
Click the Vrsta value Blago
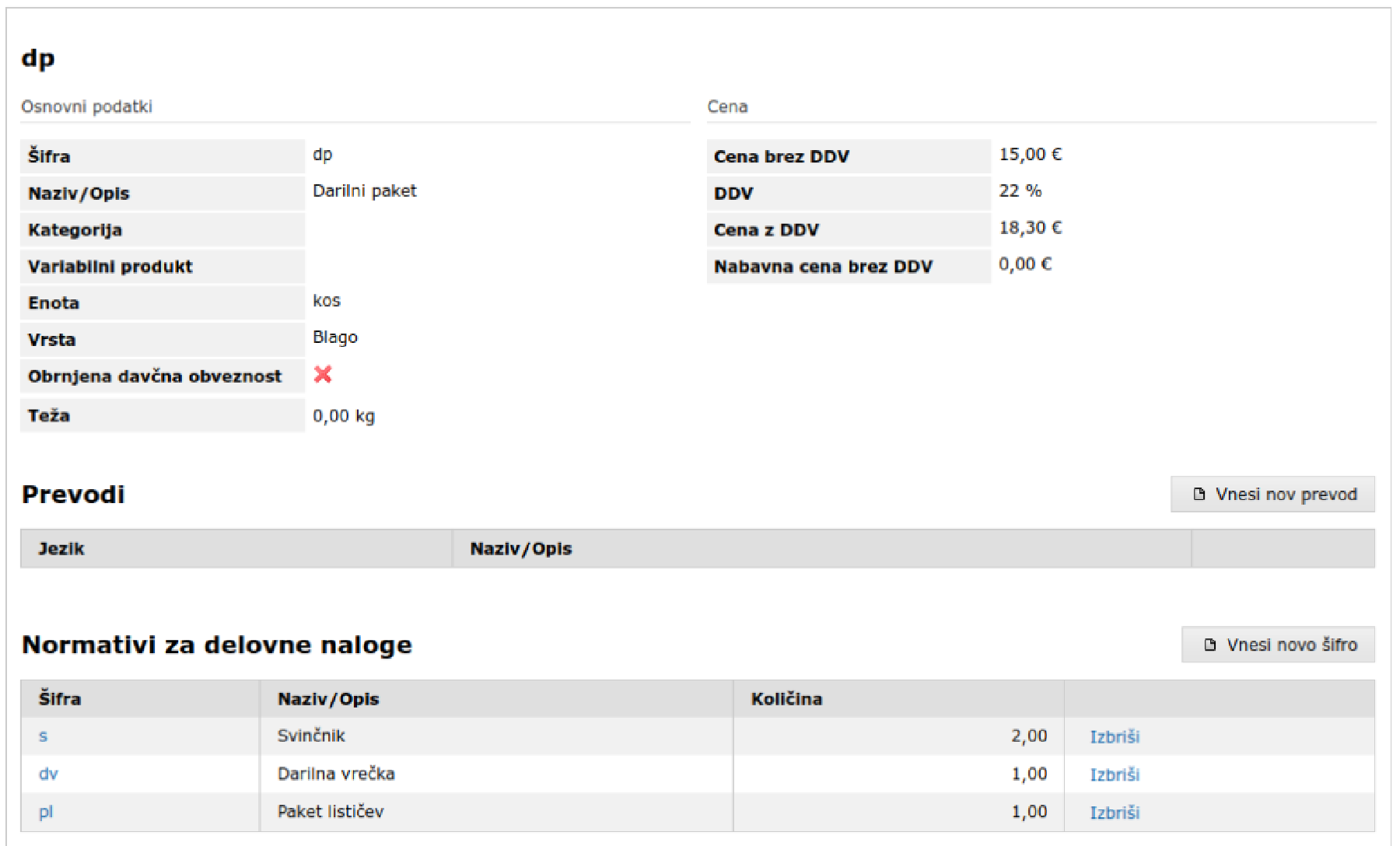[x=334, y=337]
